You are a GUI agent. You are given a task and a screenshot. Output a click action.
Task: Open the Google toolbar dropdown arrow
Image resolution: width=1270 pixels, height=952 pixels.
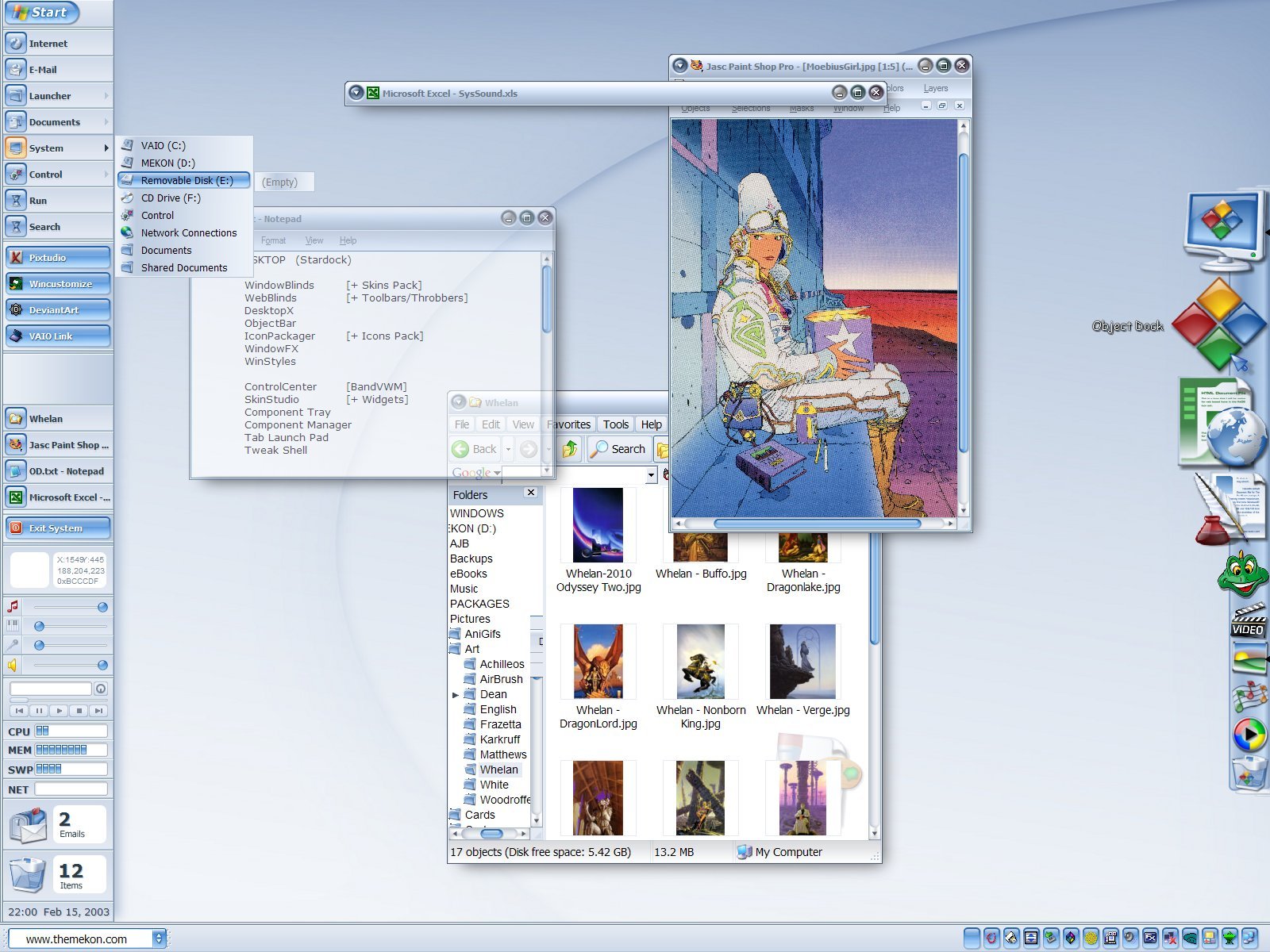click(497, 473)
